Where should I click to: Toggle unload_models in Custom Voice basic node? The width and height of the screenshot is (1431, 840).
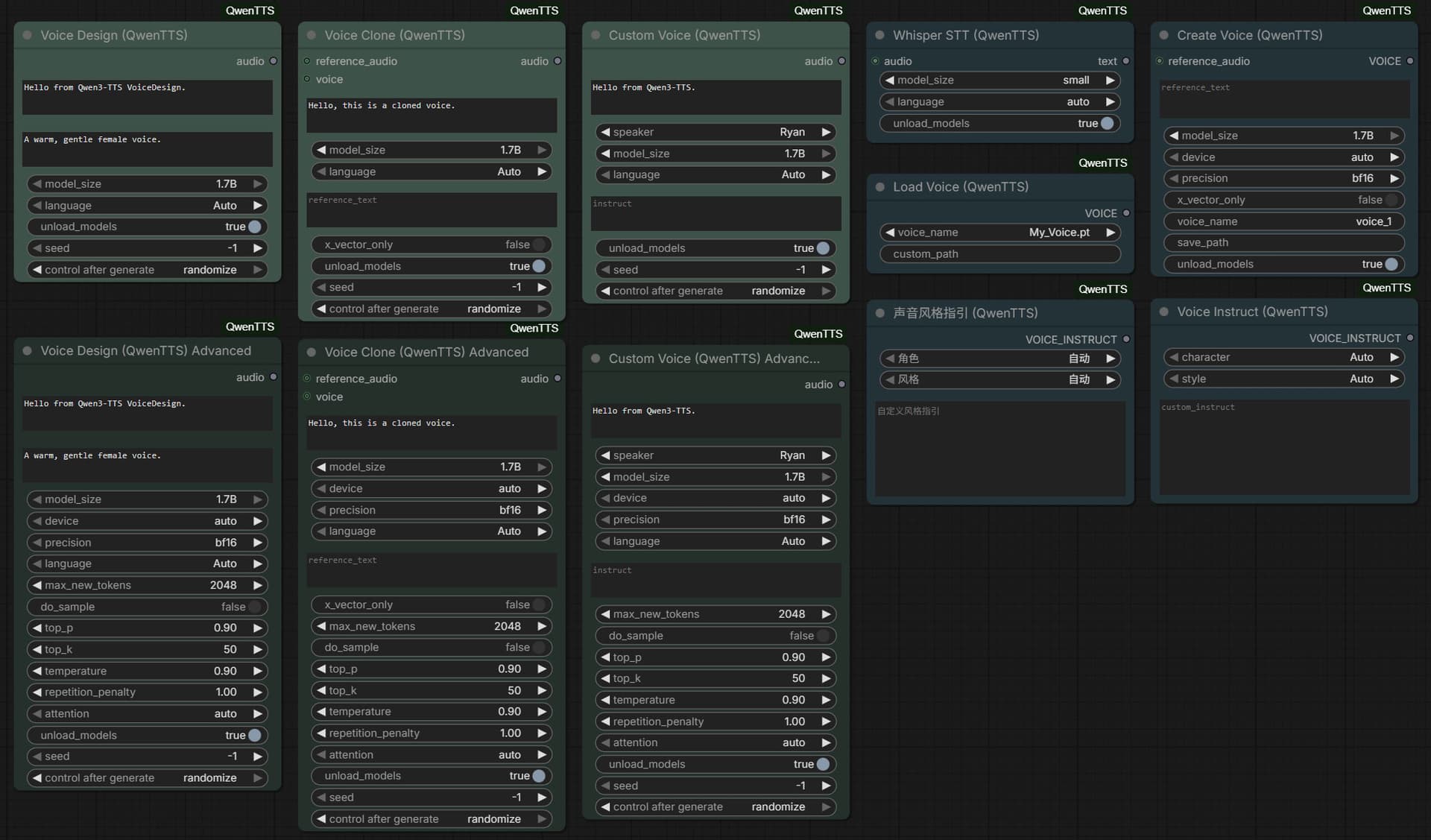click(715, 248)
